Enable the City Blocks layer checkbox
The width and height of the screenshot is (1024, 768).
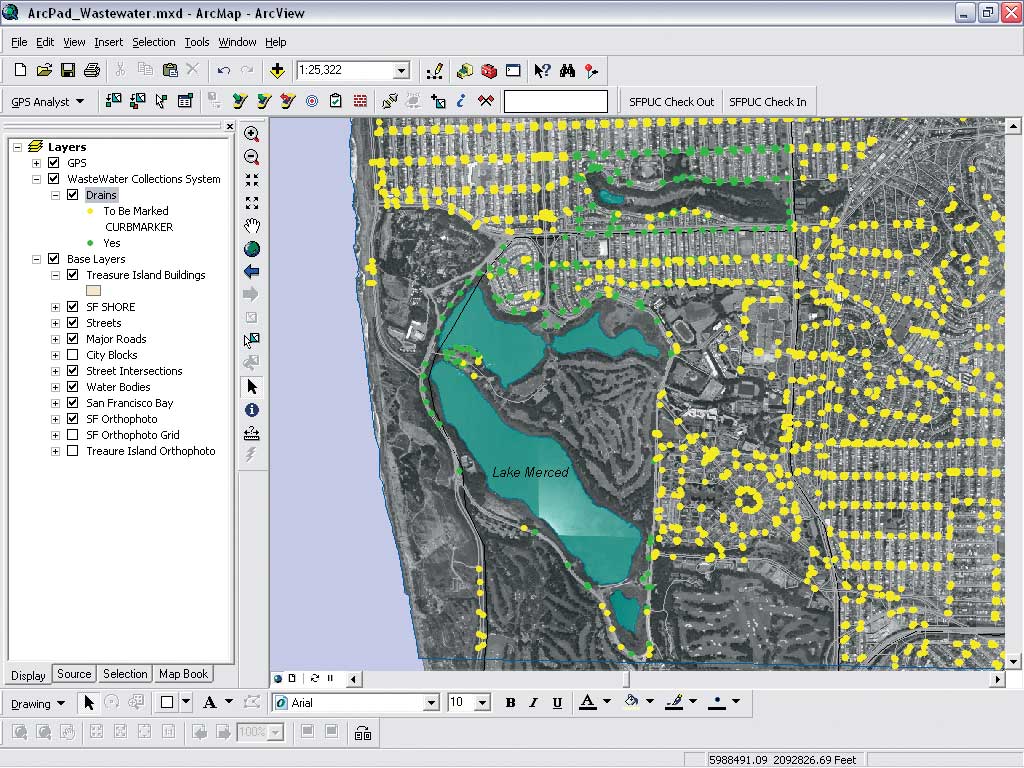point(72,355)
